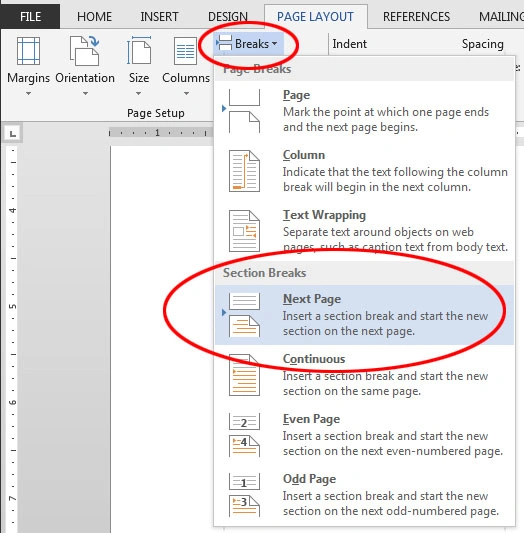Expand the Orientation dropdown arrow

(85, 93)
